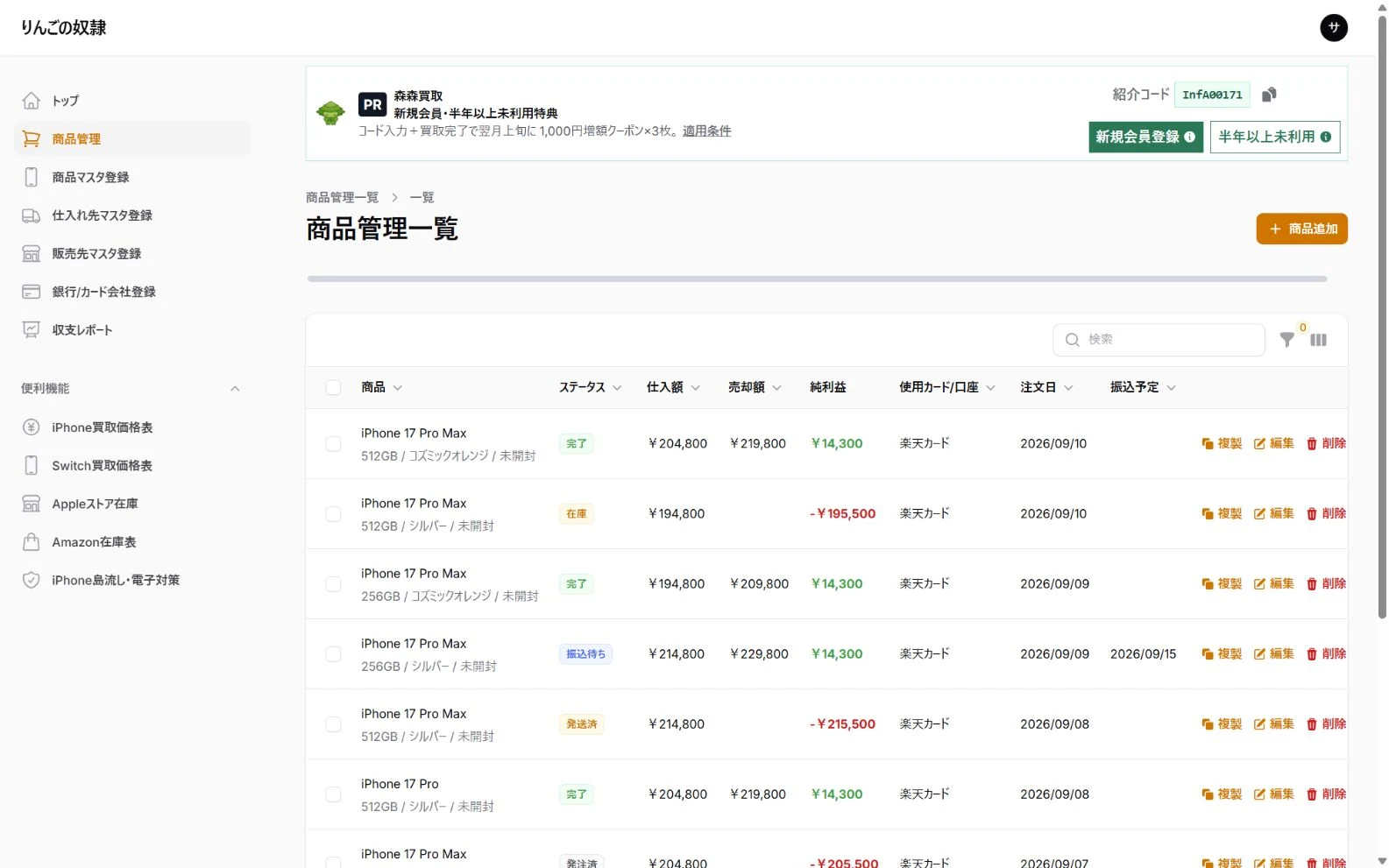The image size is (1389, 868).
Task: Toggle the select-all header checkbox
Action: tap(333, 387)
